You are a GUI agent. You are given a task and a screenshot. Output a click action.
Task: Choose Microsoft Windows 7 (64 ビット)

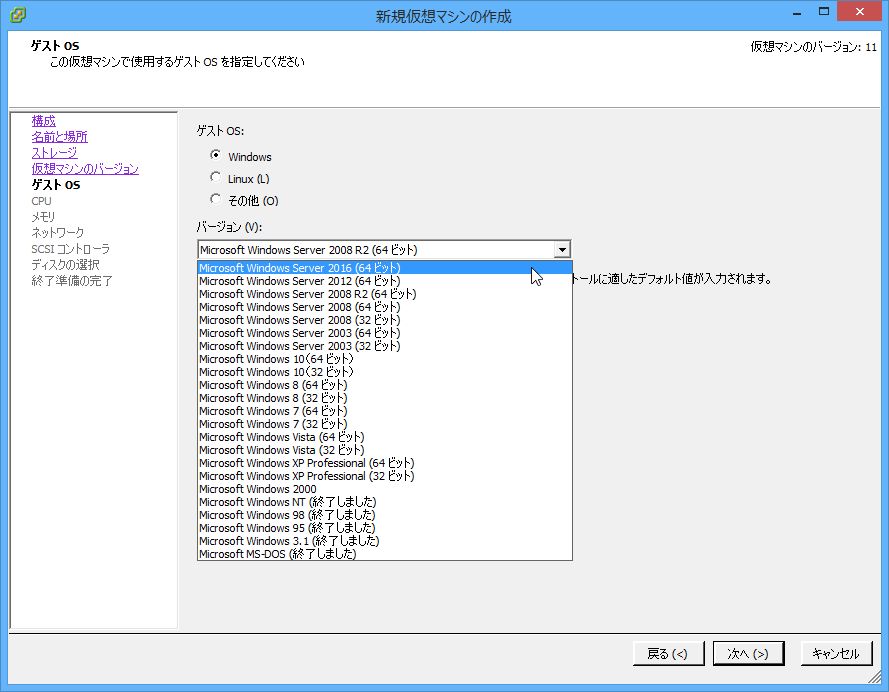[x=384, y=411]
